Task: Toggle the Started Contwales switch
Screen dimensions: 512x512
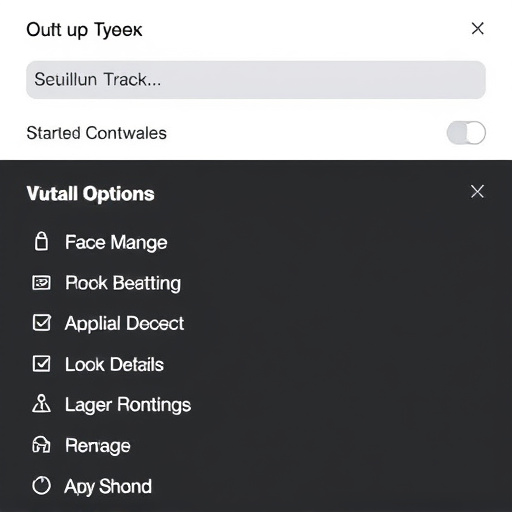Action: pyautogui.click(x=466, y=133)
